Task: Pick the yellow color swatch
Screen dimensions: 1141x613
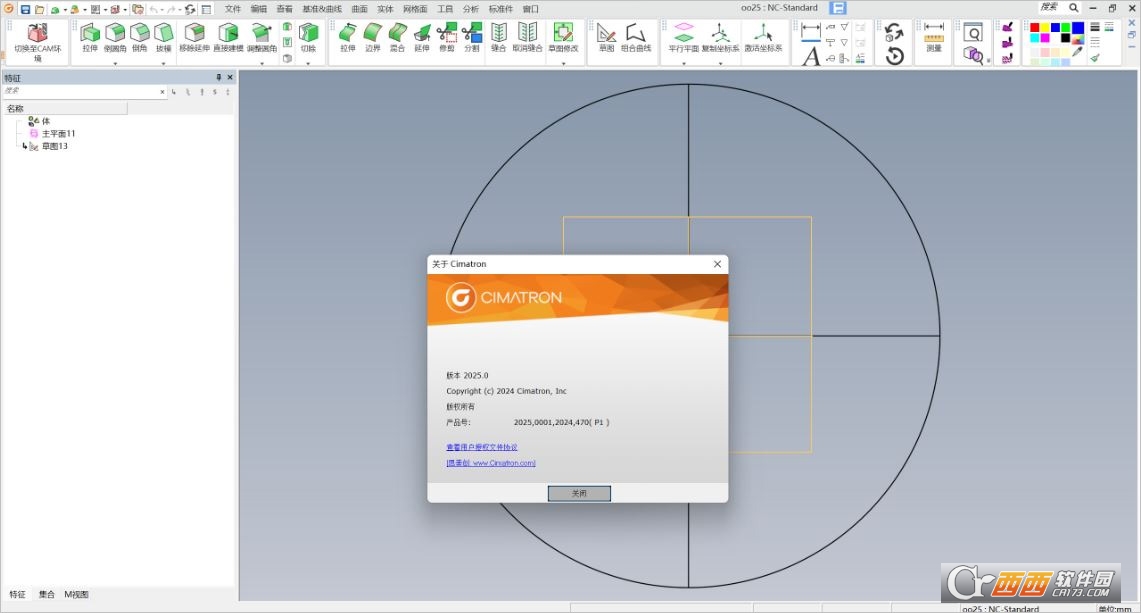Action: coord(1045,28)
